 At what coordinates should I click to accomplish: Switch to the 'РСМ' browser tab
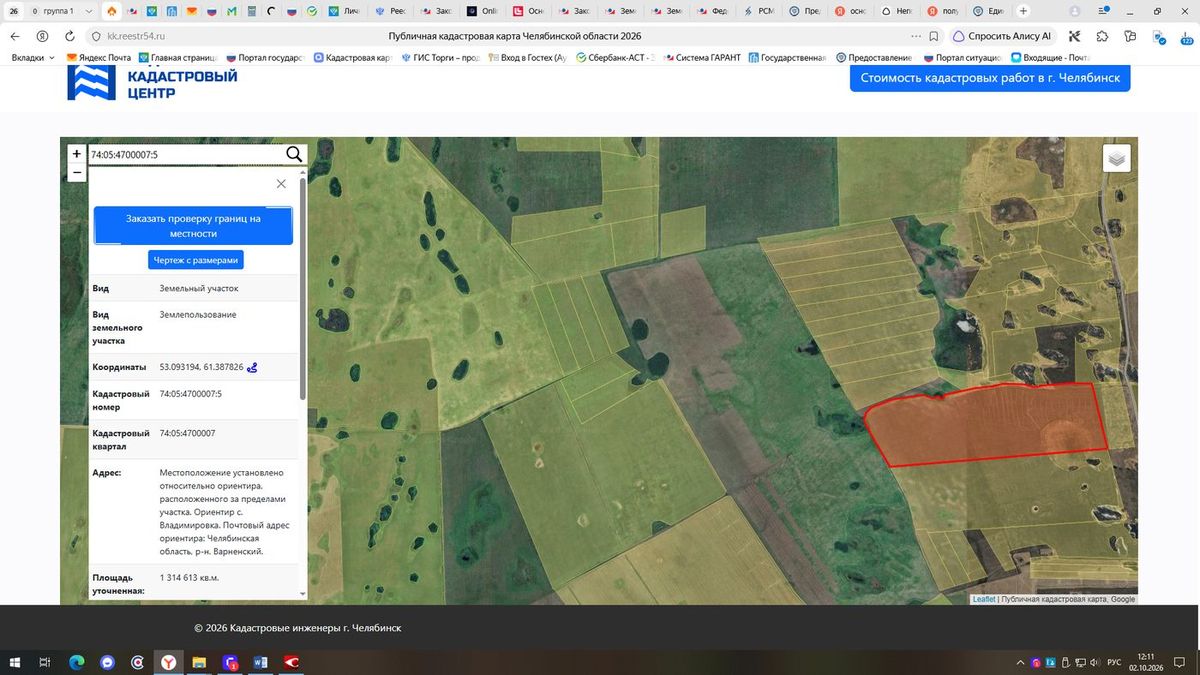(x=760, y=11)
